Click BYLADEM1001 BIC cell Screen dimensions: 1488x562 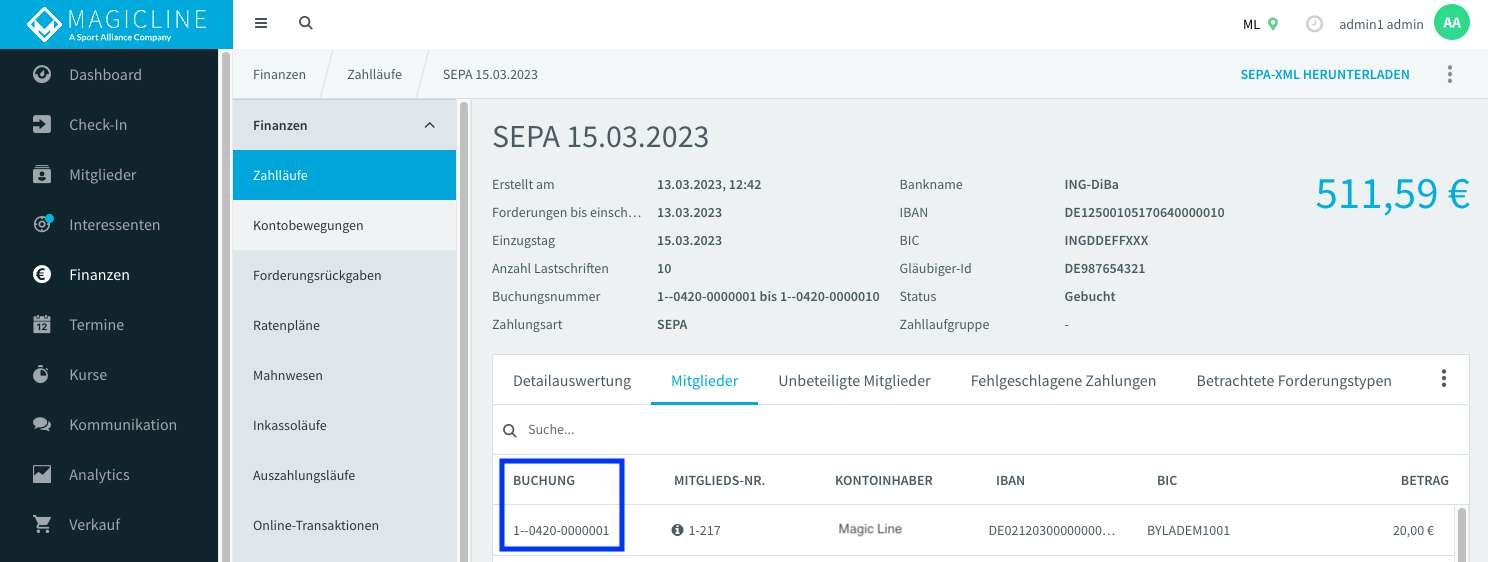[1188, 530]
